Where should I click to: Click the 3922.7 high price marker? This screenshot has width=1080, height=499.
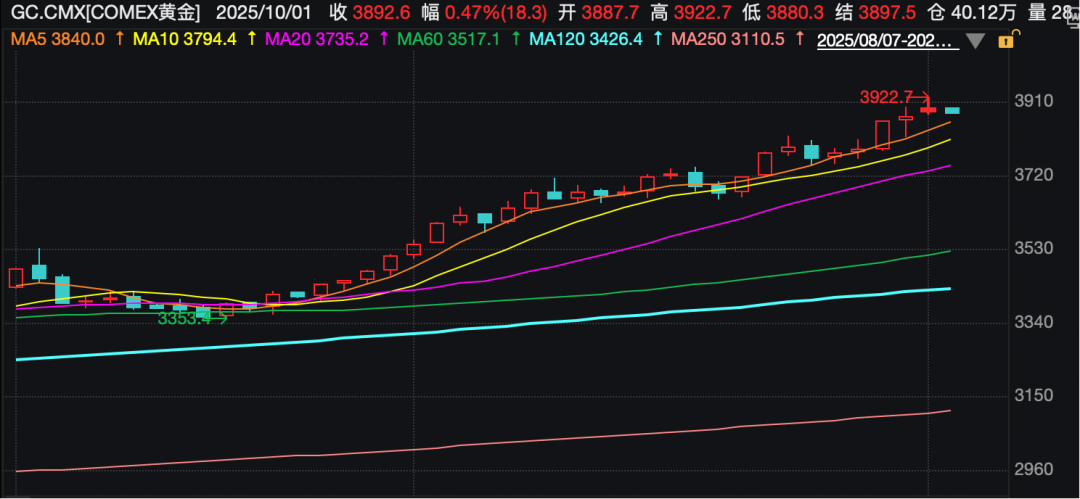(x=886, y=97)
